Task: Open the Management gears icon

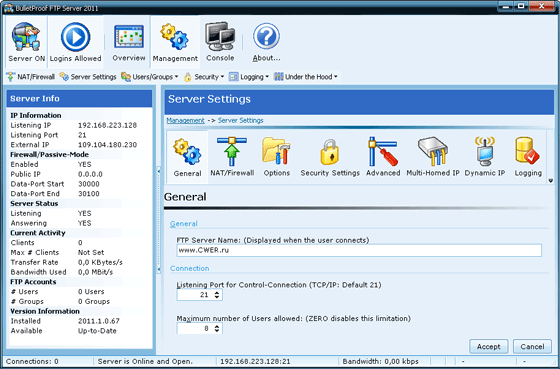Action: pyautogui.click(x=175, y=42)
